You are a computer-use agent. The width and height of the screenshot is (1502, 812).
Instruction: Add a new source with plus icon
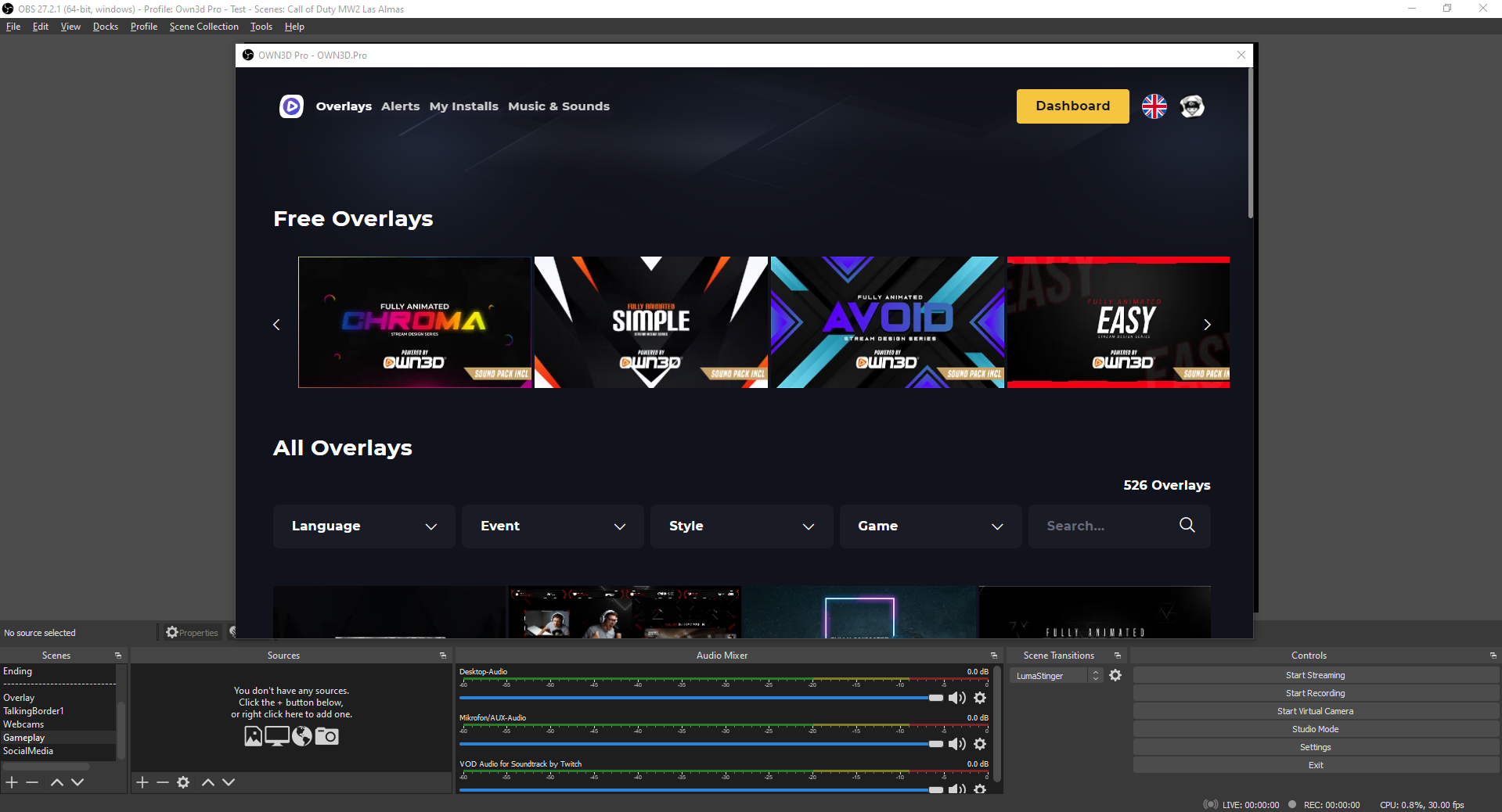tap(142, 782)
